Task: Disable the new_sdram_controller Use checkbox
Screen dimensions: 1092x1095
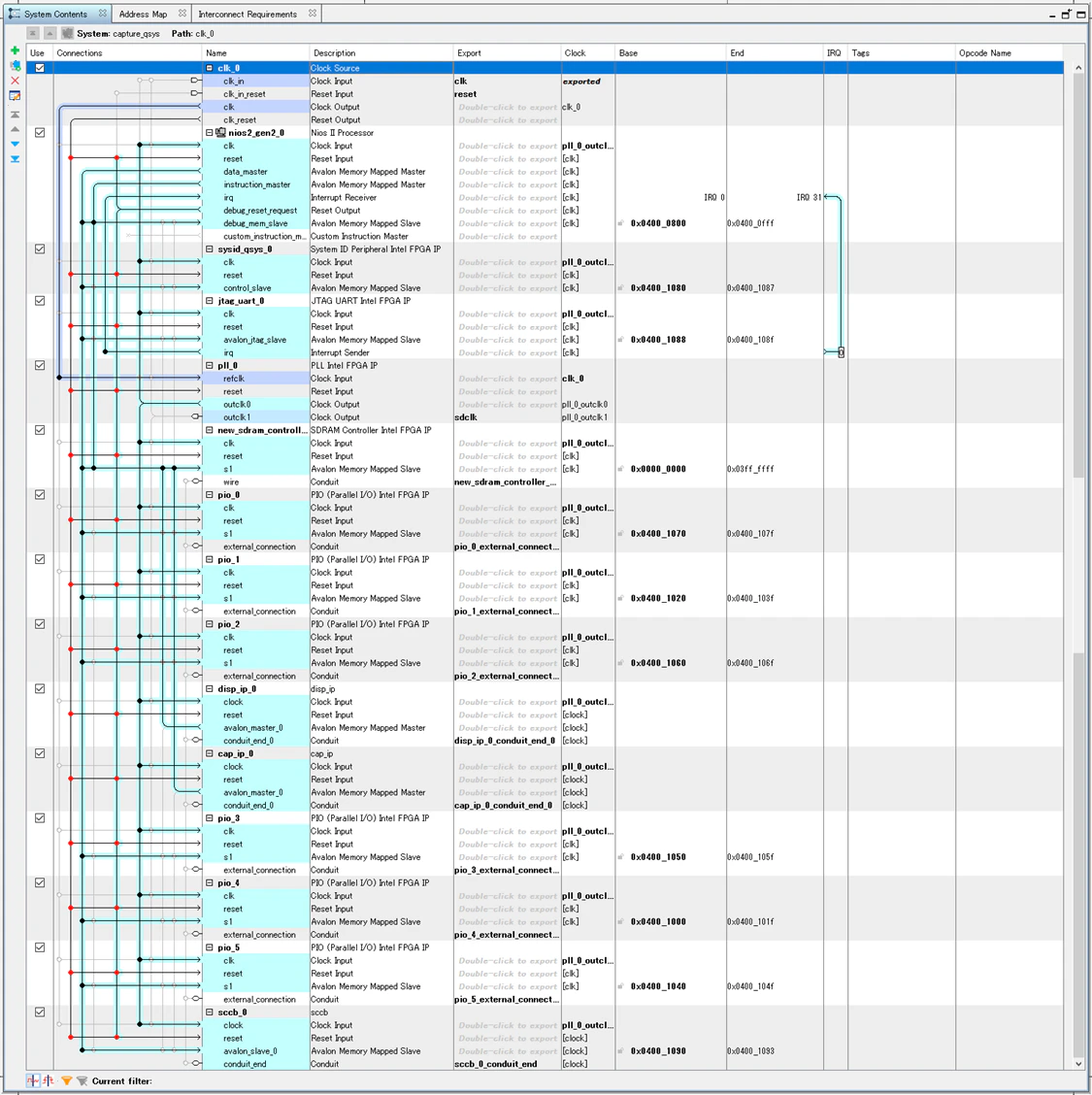Action: (x=40, y=430)
